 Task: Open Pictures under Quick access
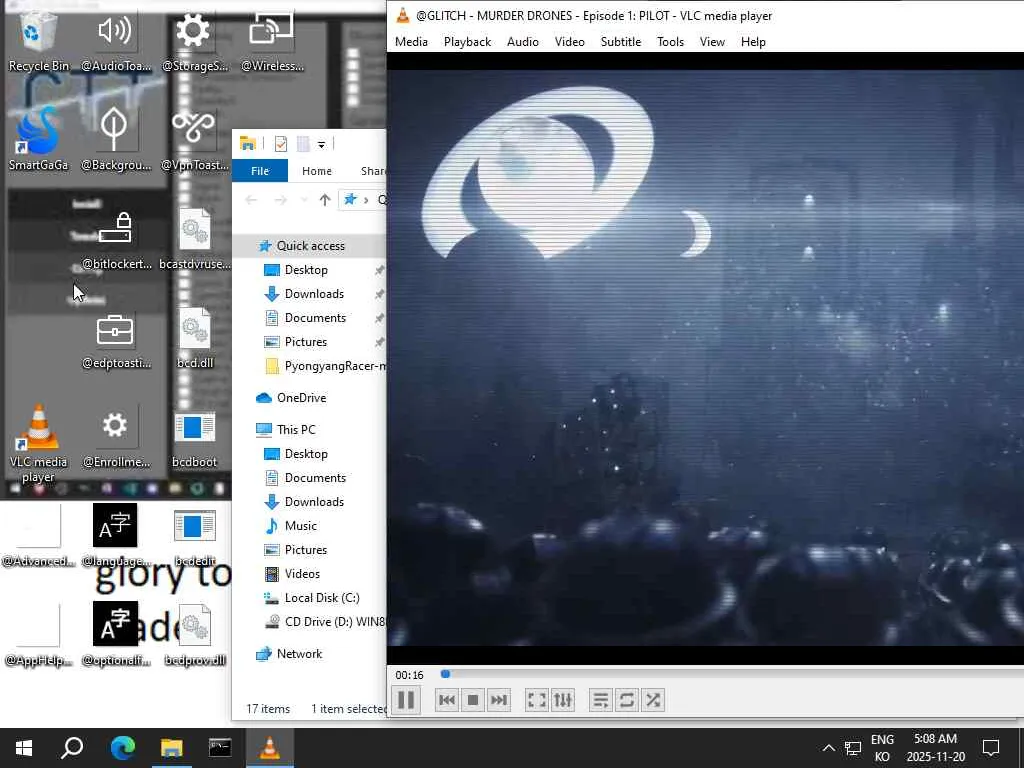pos(306,342)
